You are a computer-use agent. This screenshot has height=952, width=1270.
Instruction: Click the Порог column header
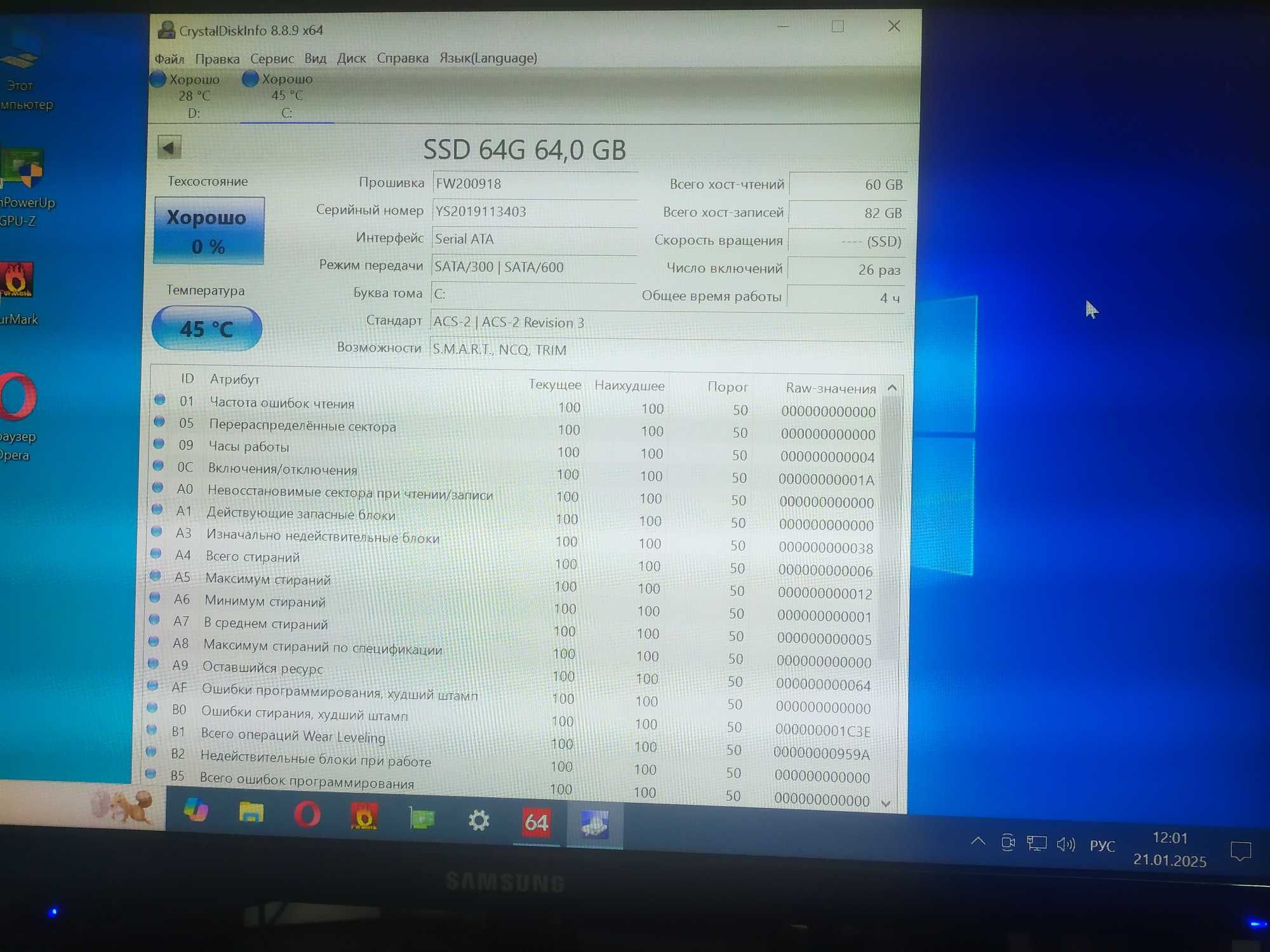(x=728, y=387)
